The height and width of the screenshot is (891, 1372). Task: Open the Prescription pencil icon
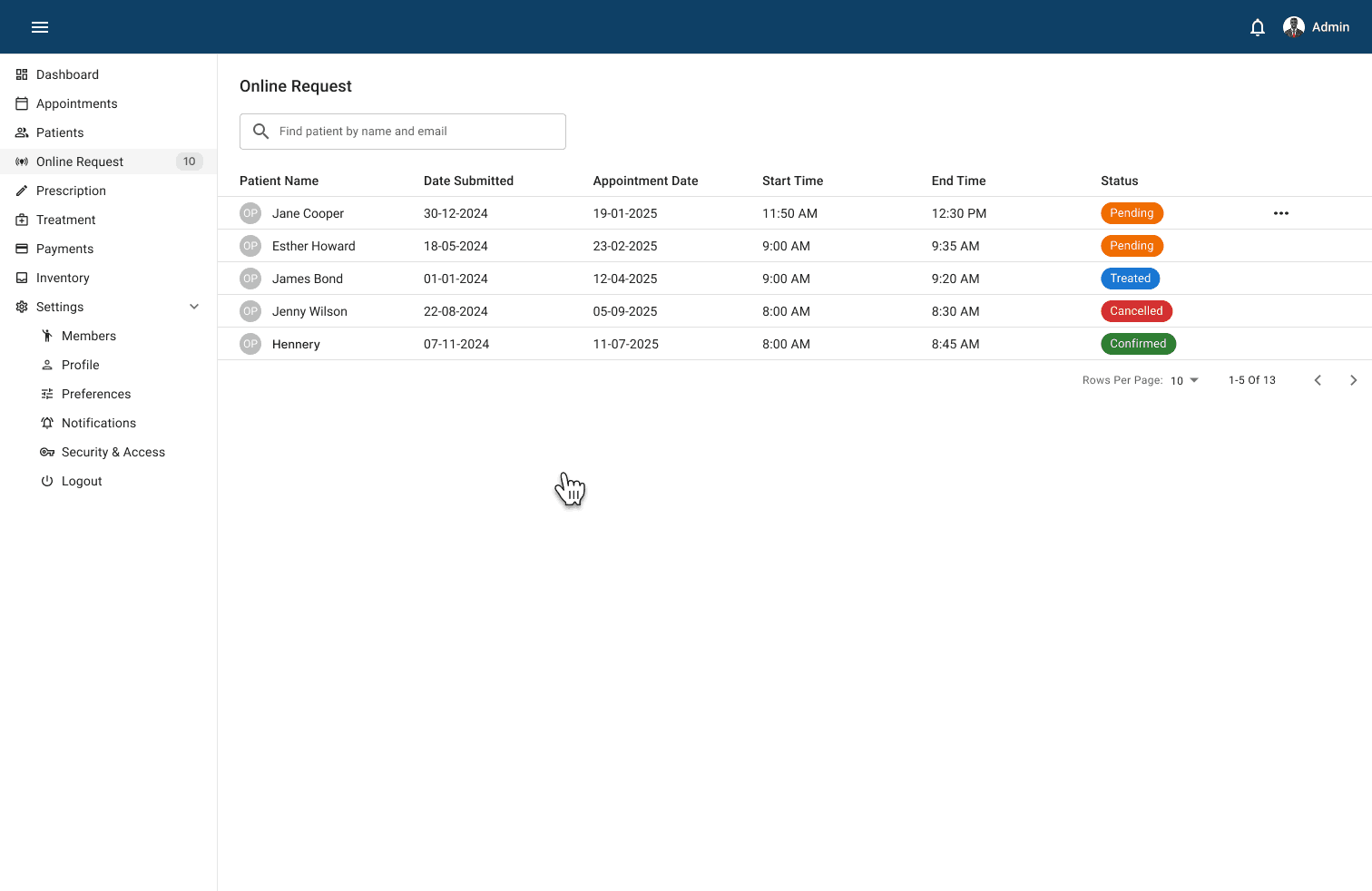pos(23,190)
